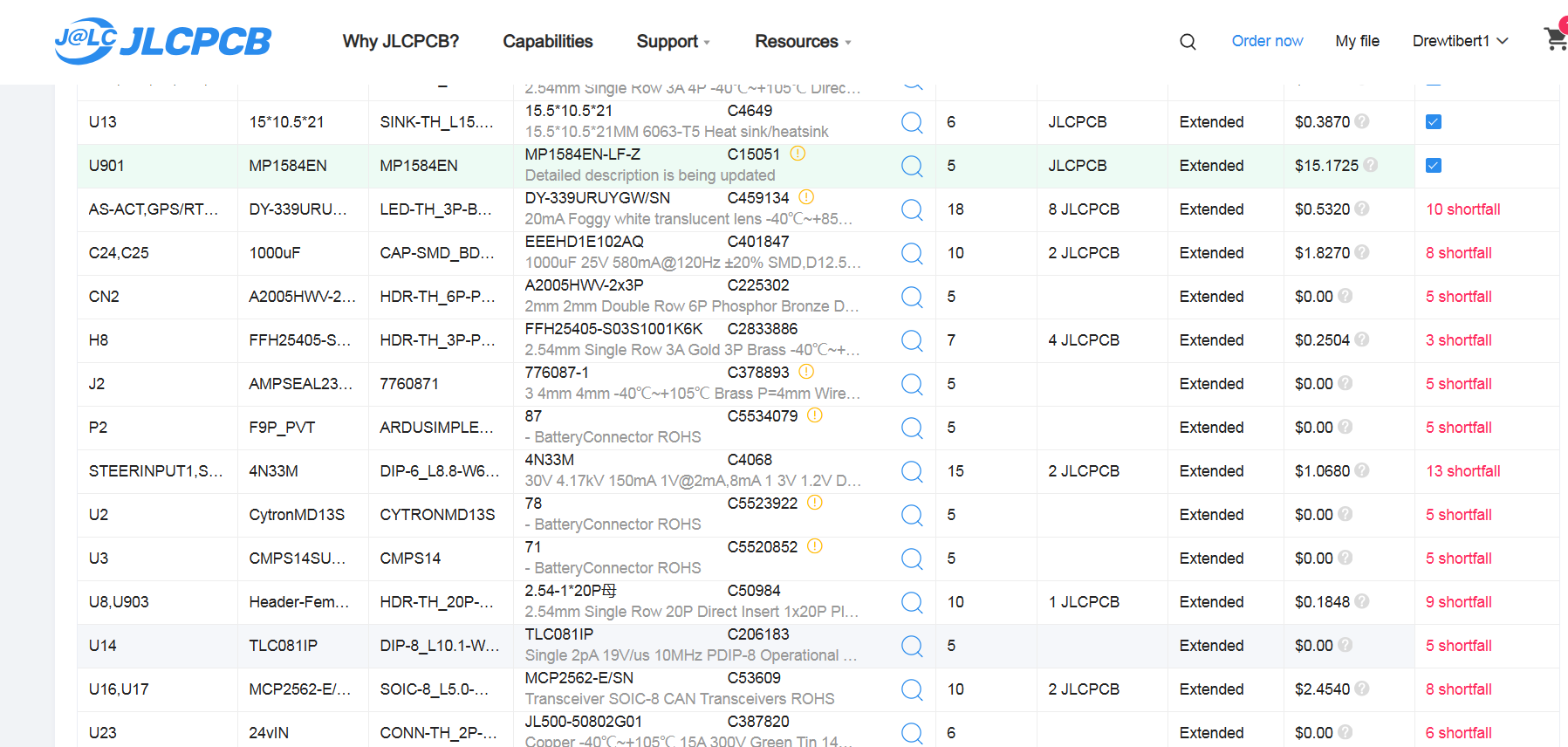Image resolution: width=1568 pixels, height=747 pixels.
Task: Show price help for $1.8270
Action: coord(1362,252)
